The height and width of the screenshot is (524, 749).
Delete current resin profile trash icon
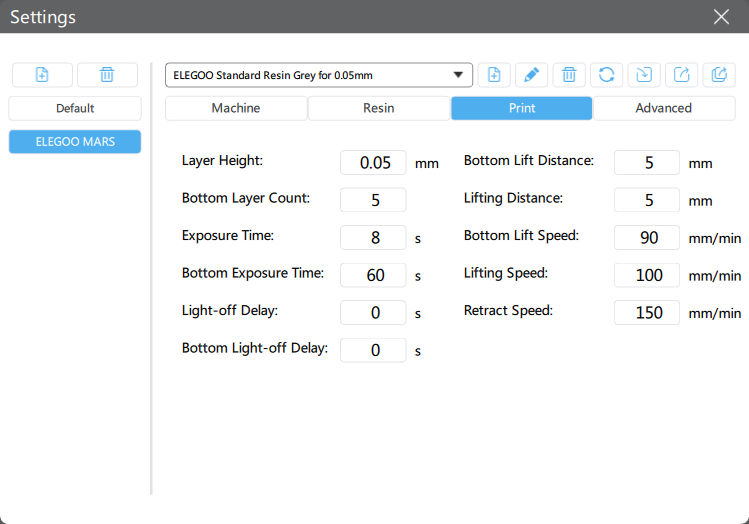pyautogui.click(x=569, y=75)
